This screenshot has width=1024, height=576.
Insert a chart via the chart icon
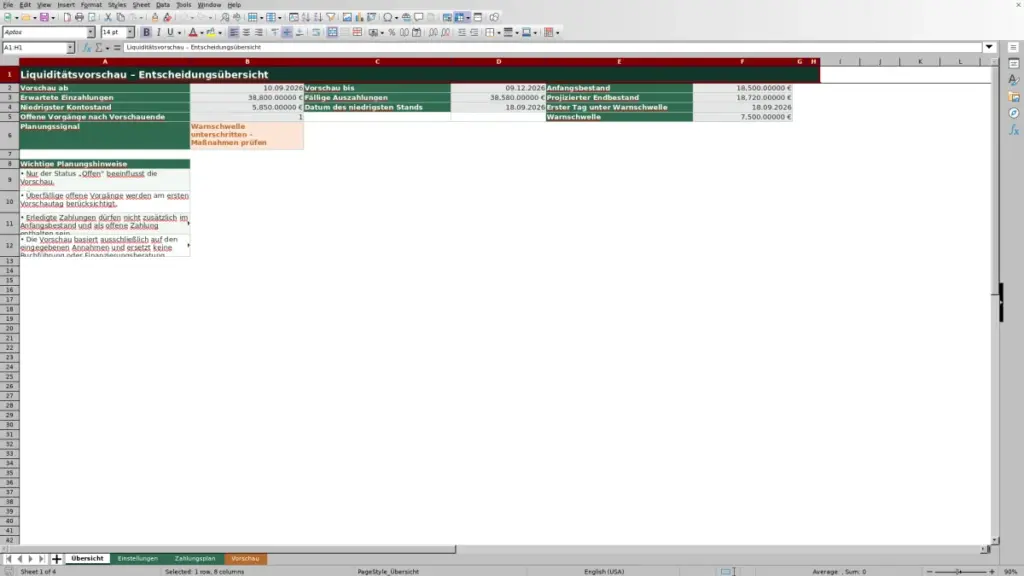359,18
